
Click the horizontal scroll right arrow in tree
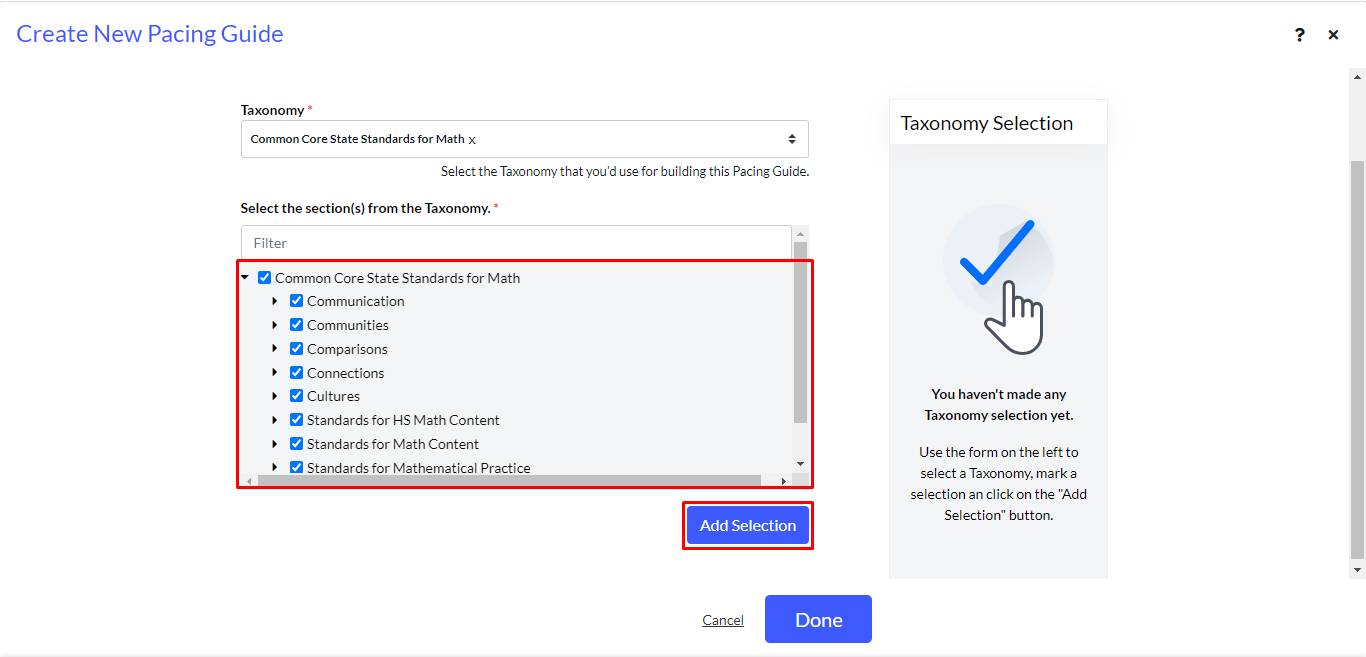(x=783, y=481)
